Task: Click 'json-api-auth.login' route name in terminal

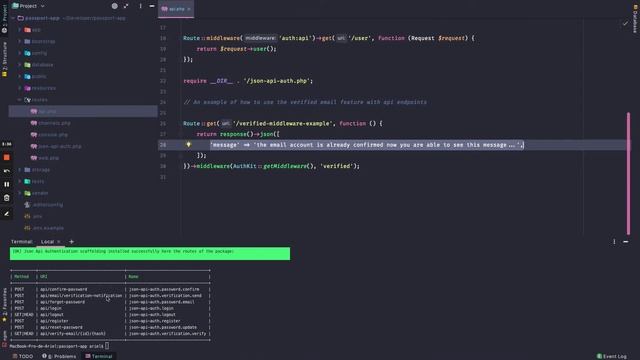Action: pos(151,308)
